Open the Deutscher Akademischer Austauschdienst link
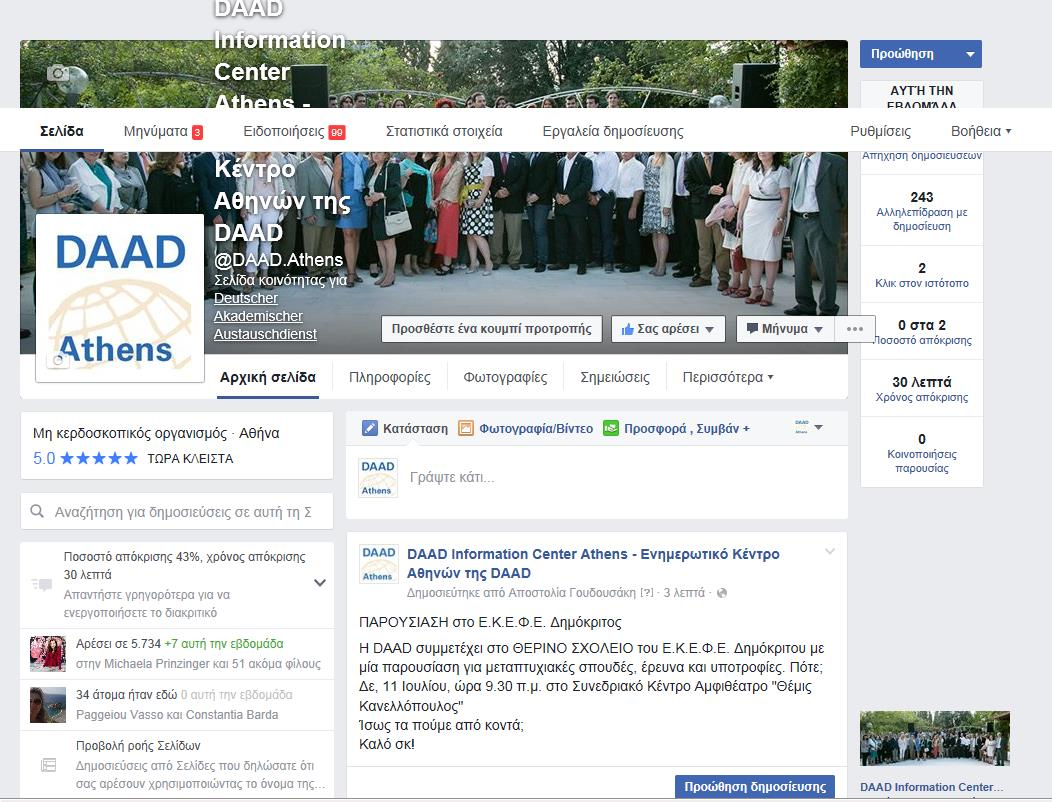Image resolution: width=1052 pixels, height=802 pixels. [x=265, y=316]
